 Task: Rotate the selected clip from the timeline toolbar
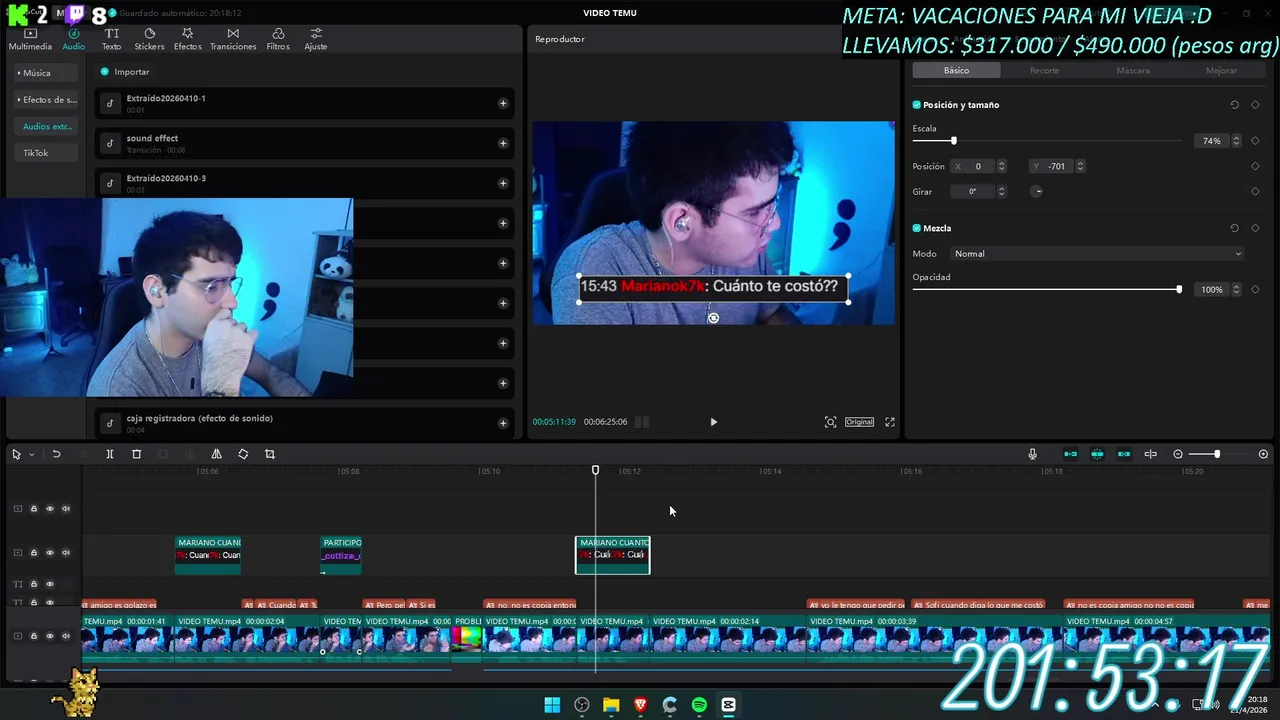pyautogui.click(x=243, y=454)
